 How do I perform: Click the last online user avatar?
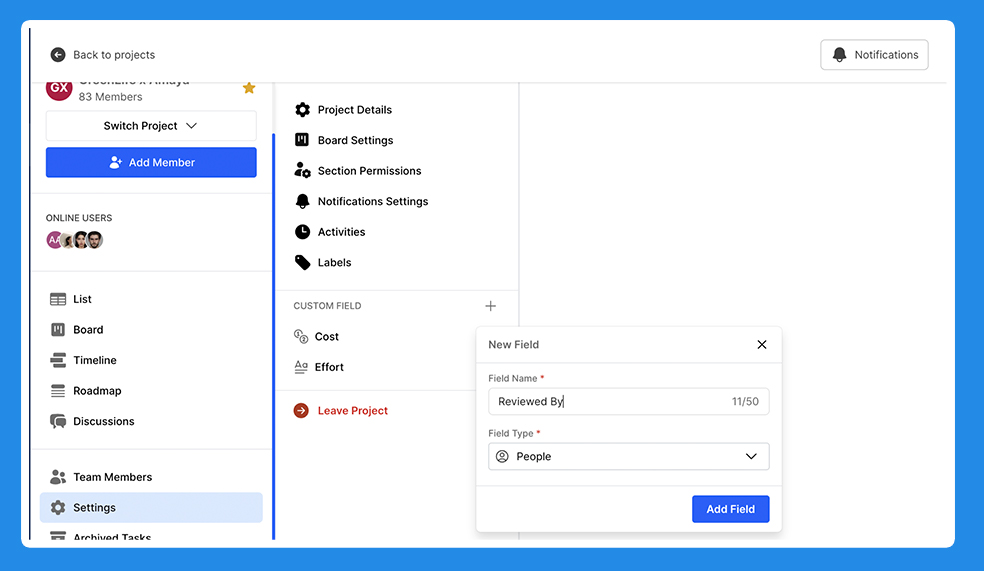click(x=95, y=240)
